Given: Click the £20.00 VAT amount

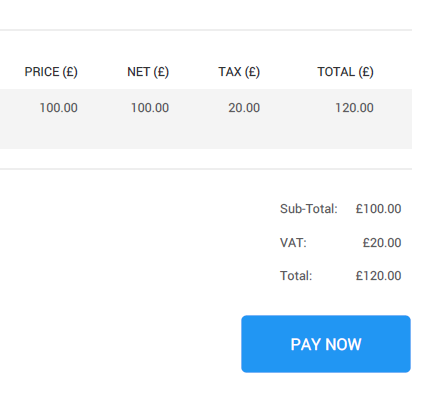Looking at the screenshot, I should click(382, 243).
